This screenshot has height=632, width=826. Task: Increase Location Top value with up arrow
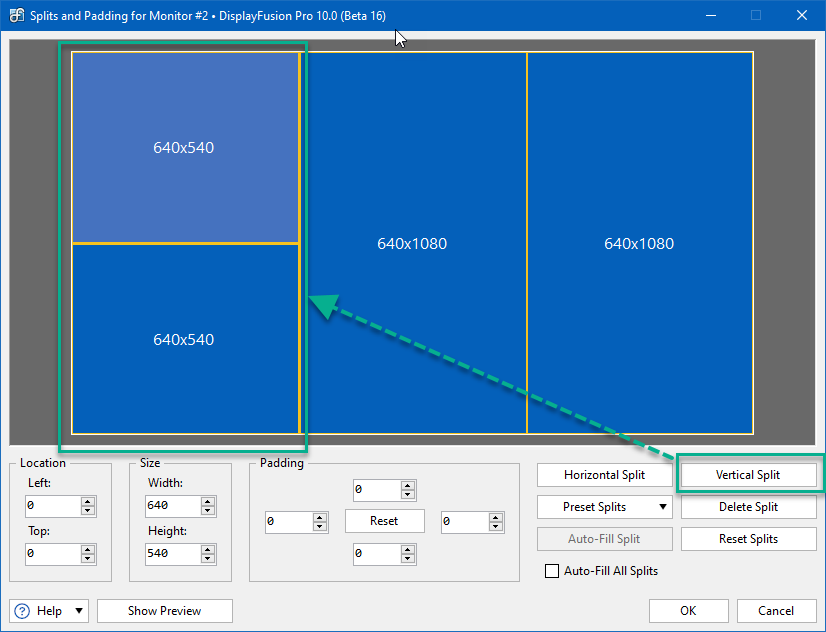pos(88,549)
